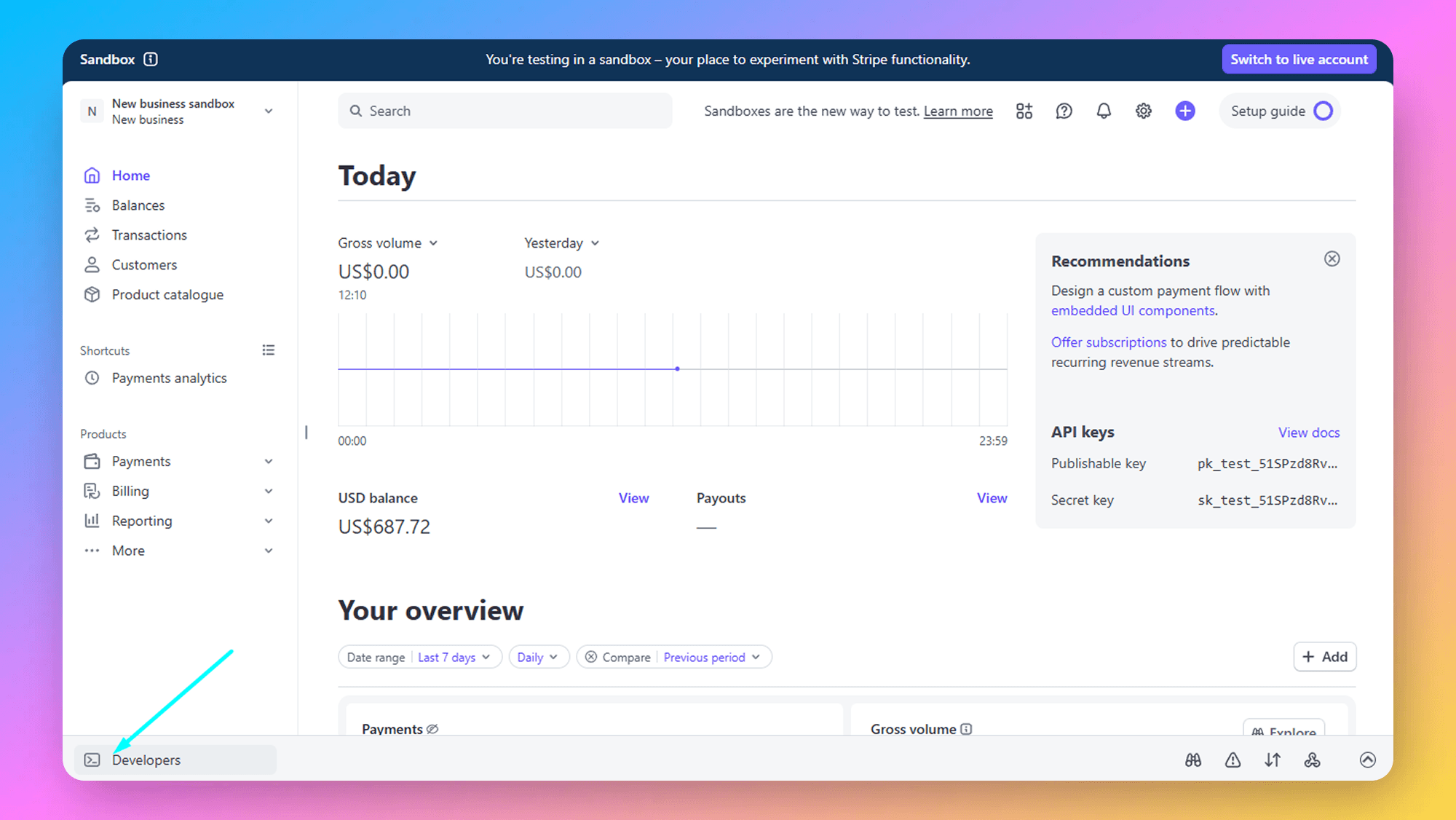Click the up-down arrows icon
1456x820 pixels.
click(x=1272, y=760)
